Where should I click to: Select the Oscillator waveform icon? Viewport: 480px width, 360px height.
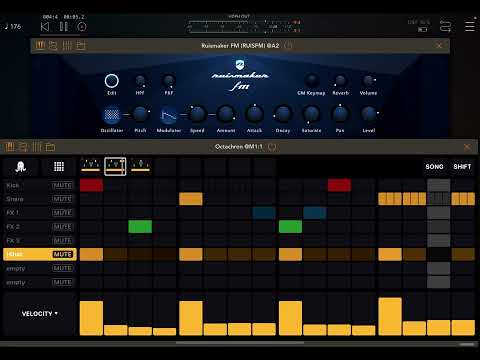pos(112,115)
